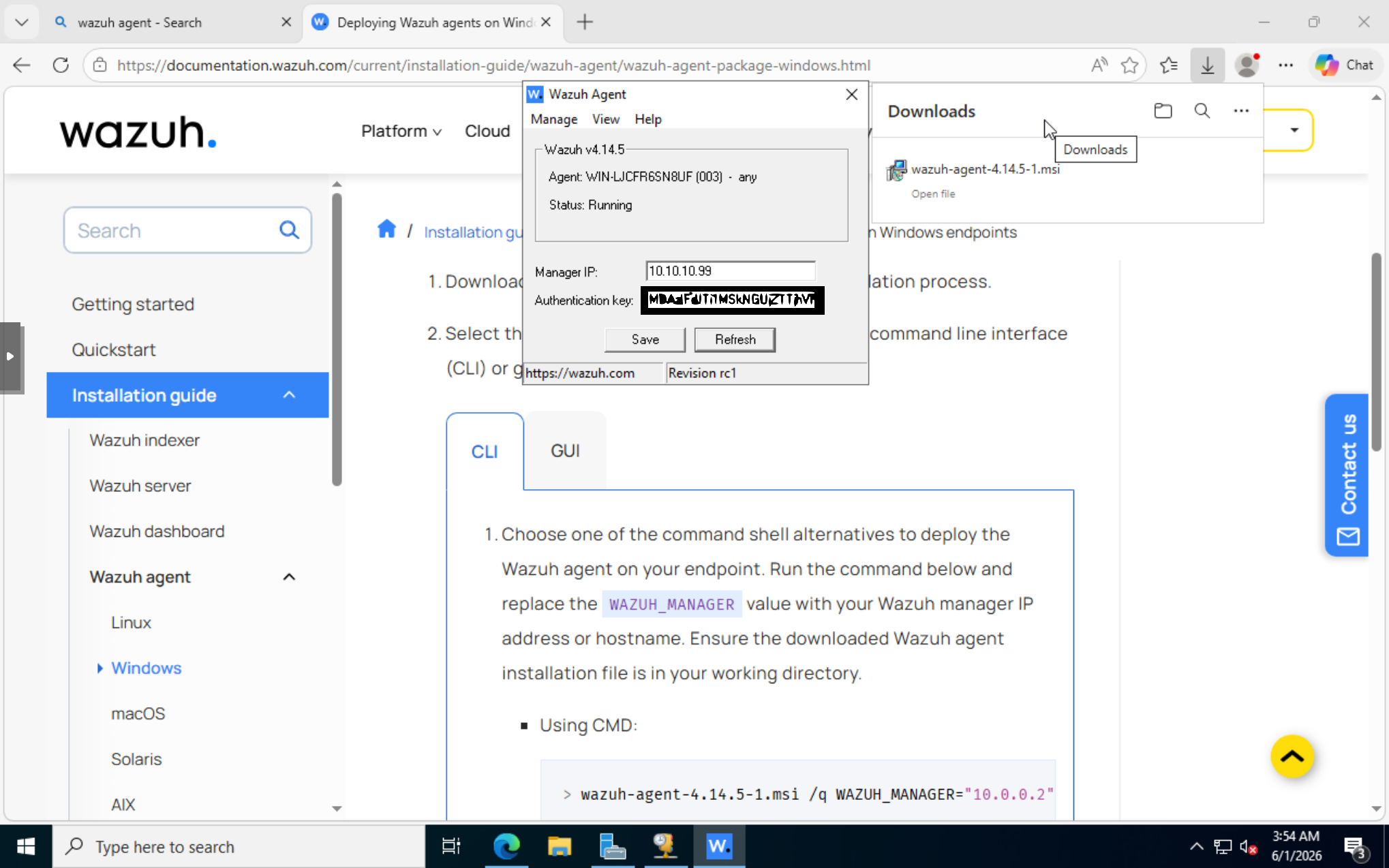This screenshot has width=1389, height=868.
Task: Save the Wazuh Agent configuration
Action: [645, 339]
